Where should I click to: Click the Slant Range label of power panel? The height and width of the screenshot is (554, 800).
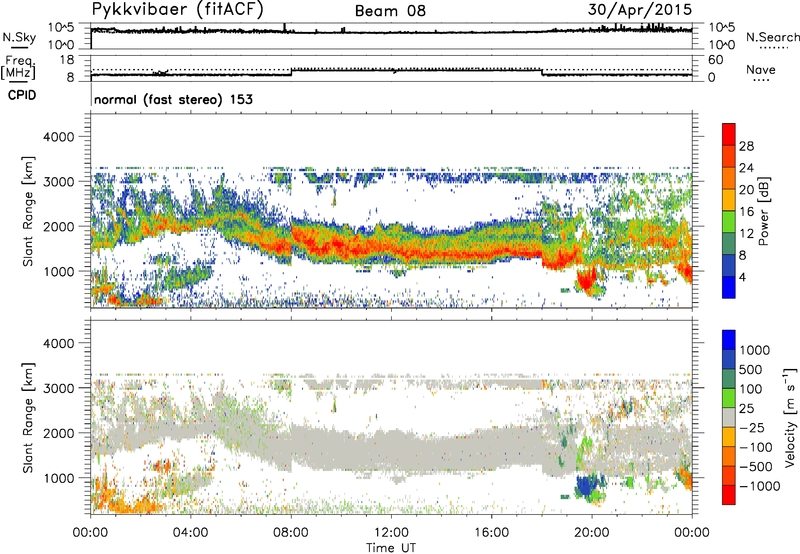pyautogui.click(x=28, y=211)
